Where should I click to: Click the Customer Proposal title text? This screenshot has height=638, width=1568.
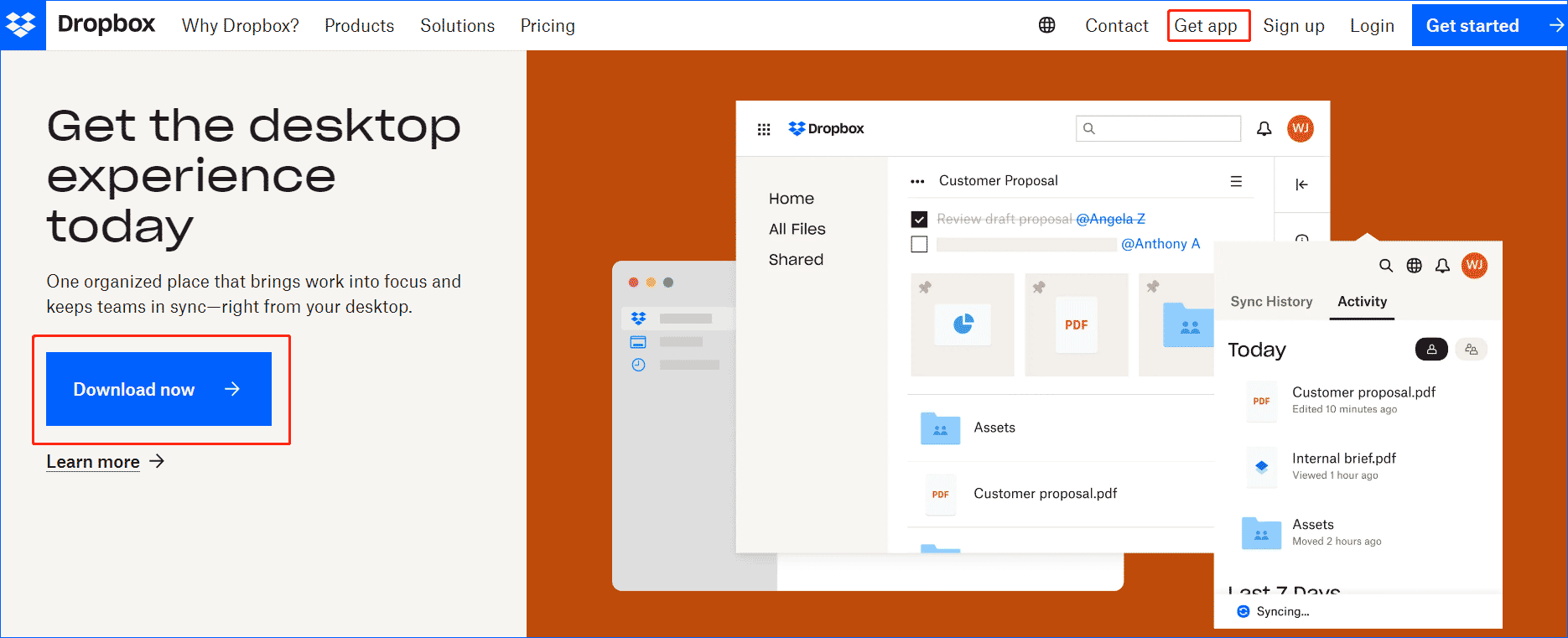[x=998, y=181]
